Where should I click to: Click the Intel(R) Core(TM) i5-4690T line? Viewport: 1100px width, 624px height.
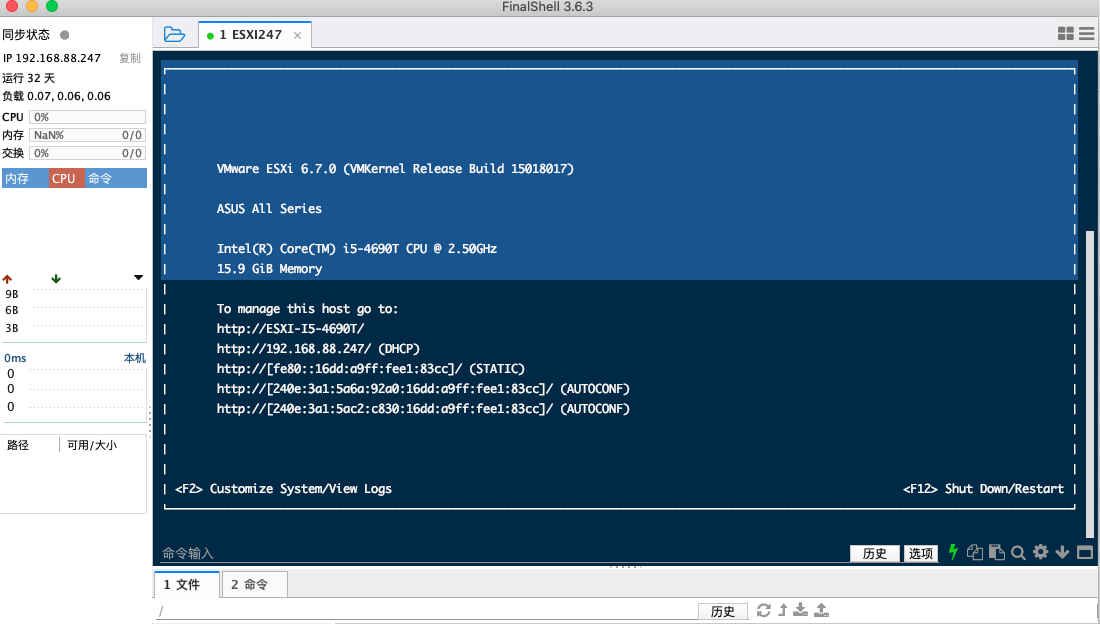click(357, 248)
